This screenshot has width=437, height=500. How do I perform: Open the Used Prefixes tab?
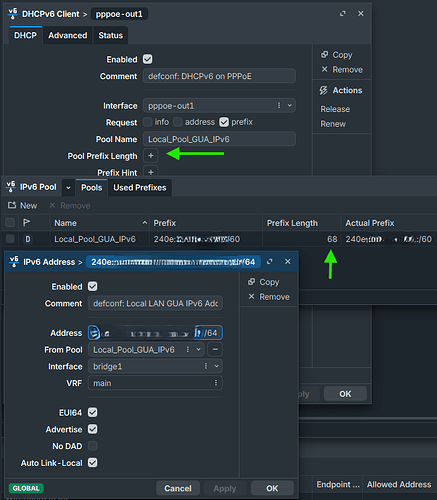coord(140,188)
